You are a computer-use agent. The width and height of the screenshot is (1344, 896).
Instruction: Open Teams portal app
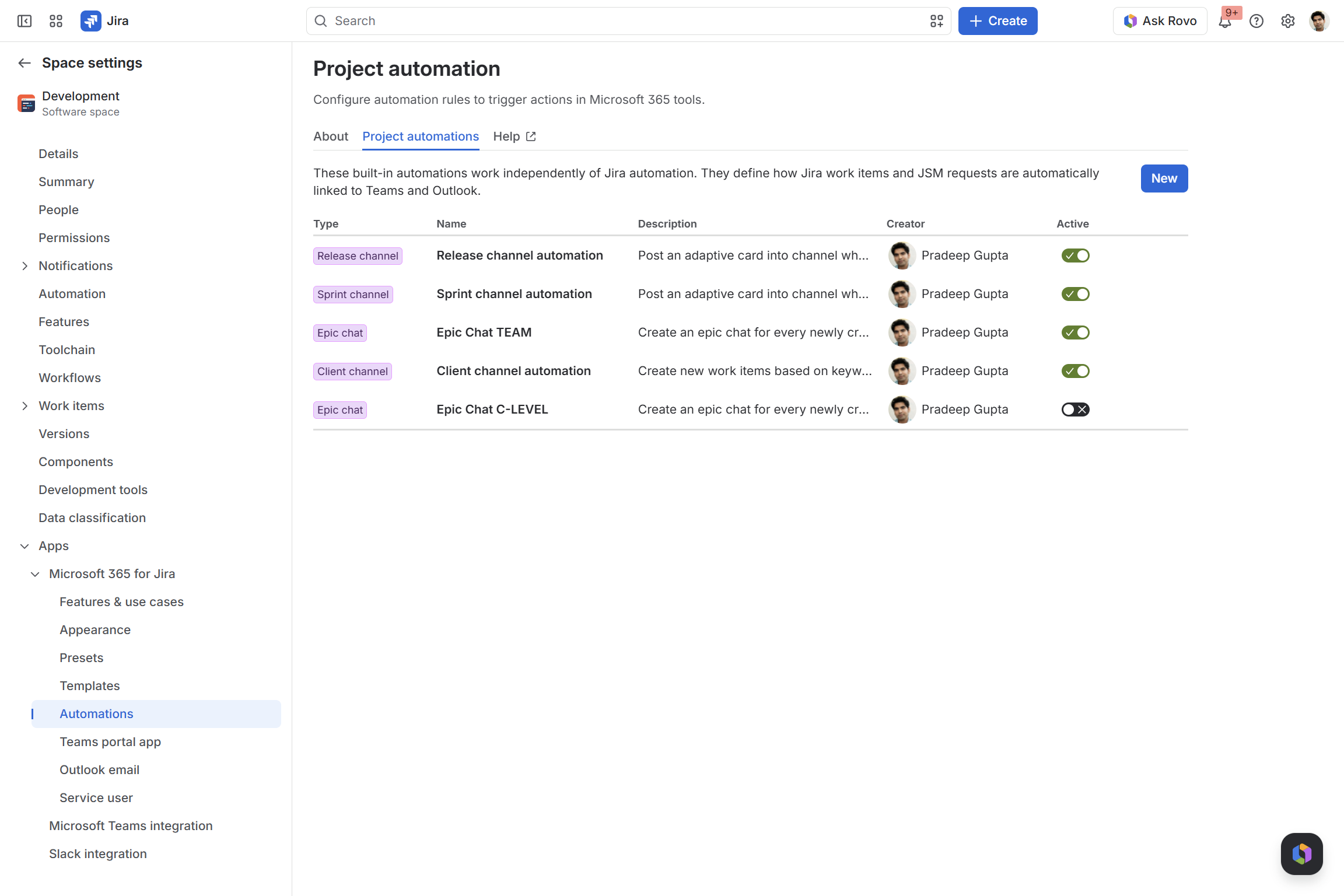[x=110, y=742]
